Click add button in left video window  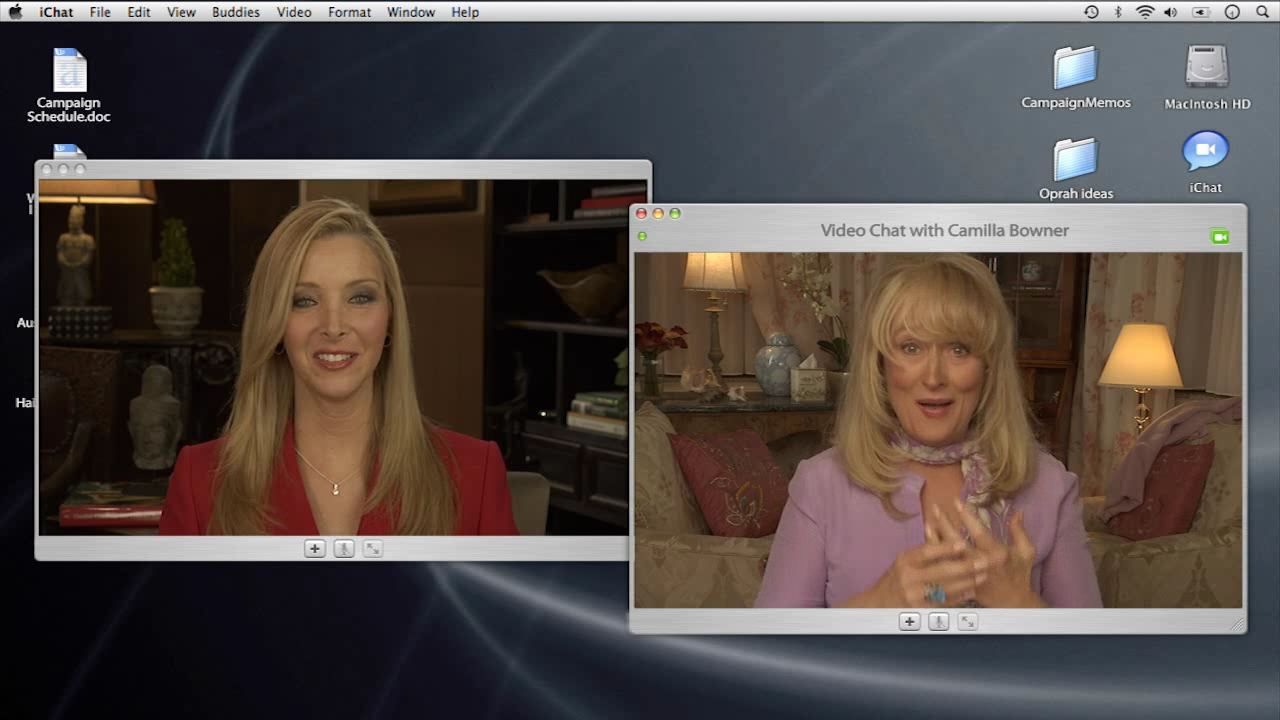click(315, 548)
